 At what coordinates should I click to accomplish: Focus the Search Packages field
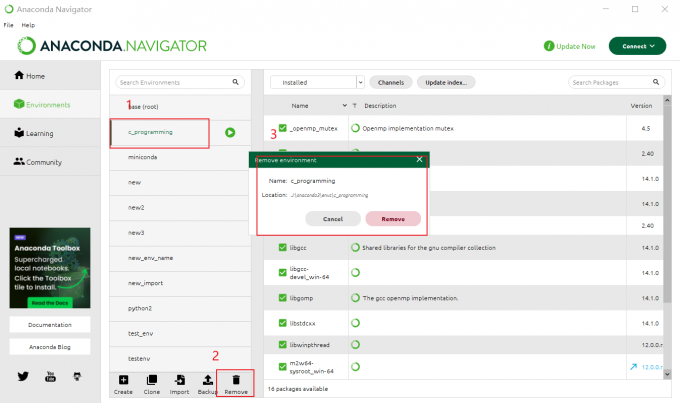coord(617,82)
